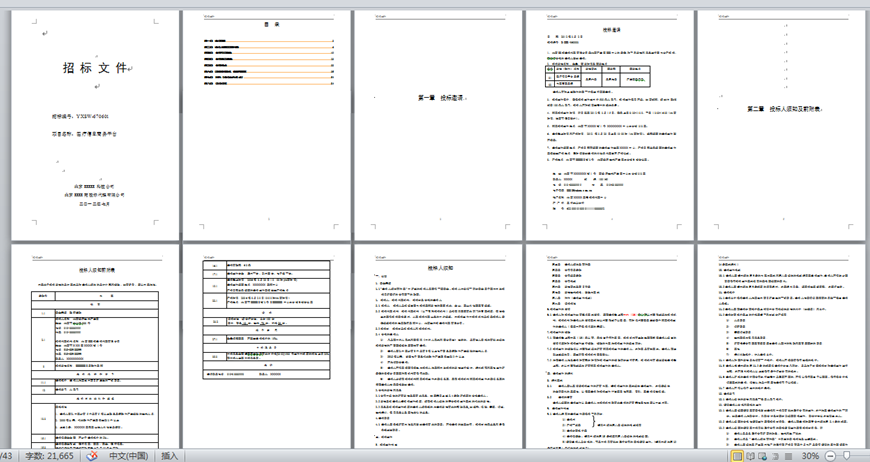Click the 中文(中国) language indicator
Viewport: 870px width, 462px height.
(x=128, y=456)
